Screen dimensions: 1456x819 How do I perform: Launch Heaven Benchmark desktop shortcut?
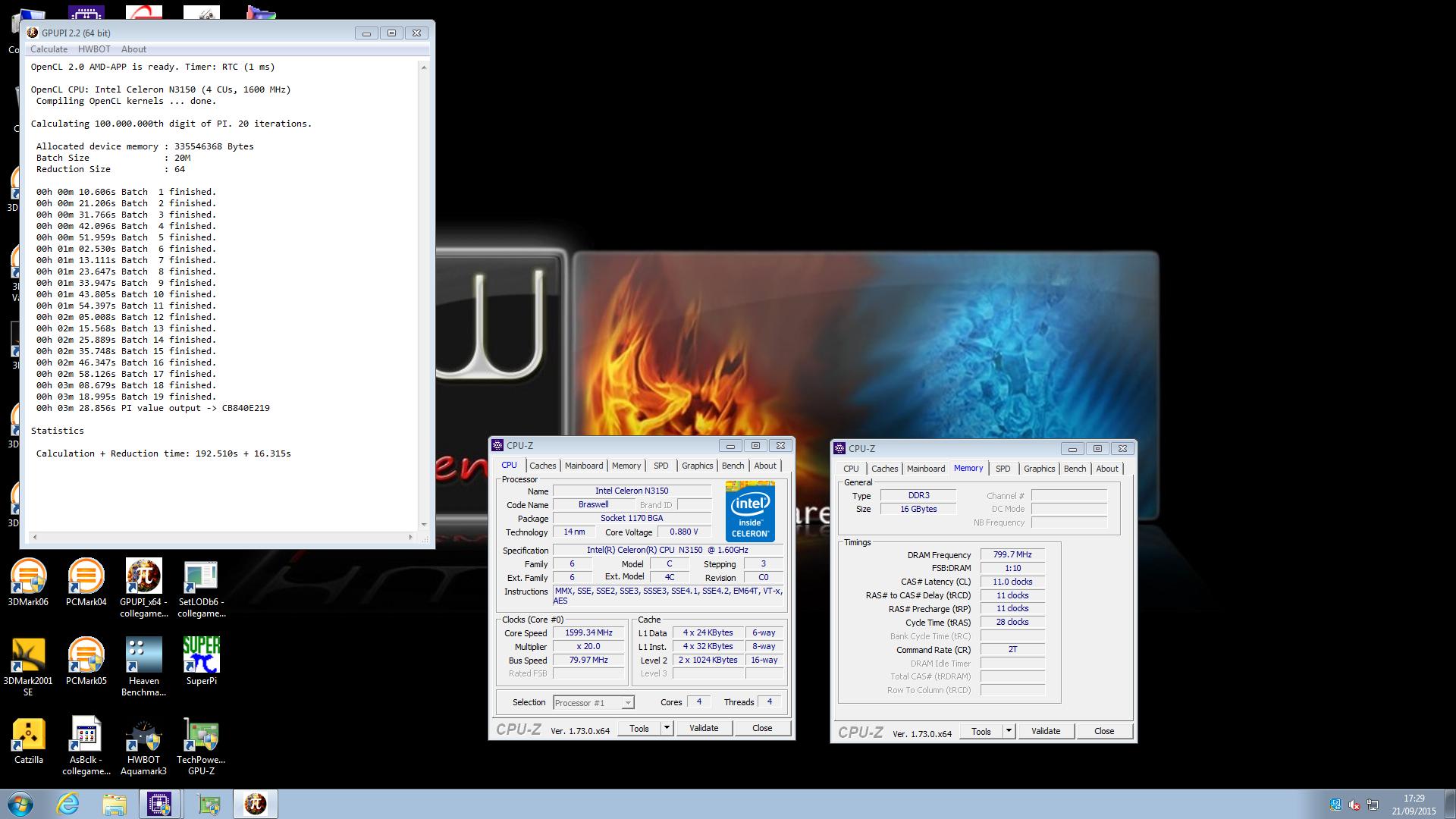coord(143,667)
